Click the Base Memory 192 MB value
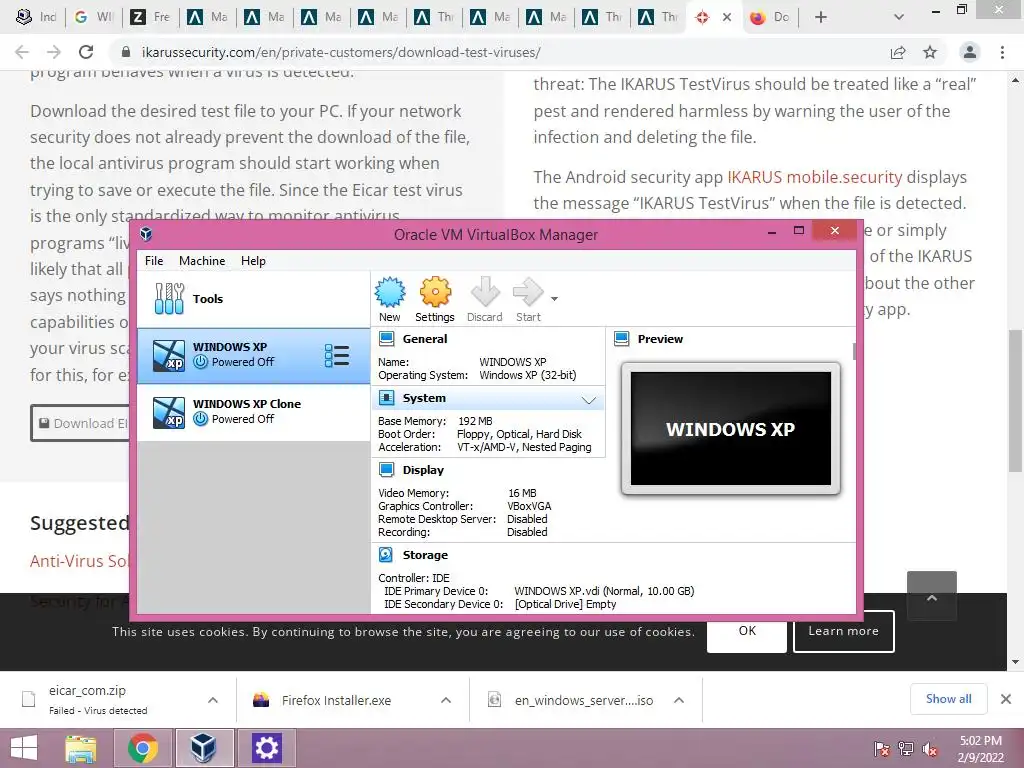Viewport: 1024px width, 768px height. tap(475, 421)
